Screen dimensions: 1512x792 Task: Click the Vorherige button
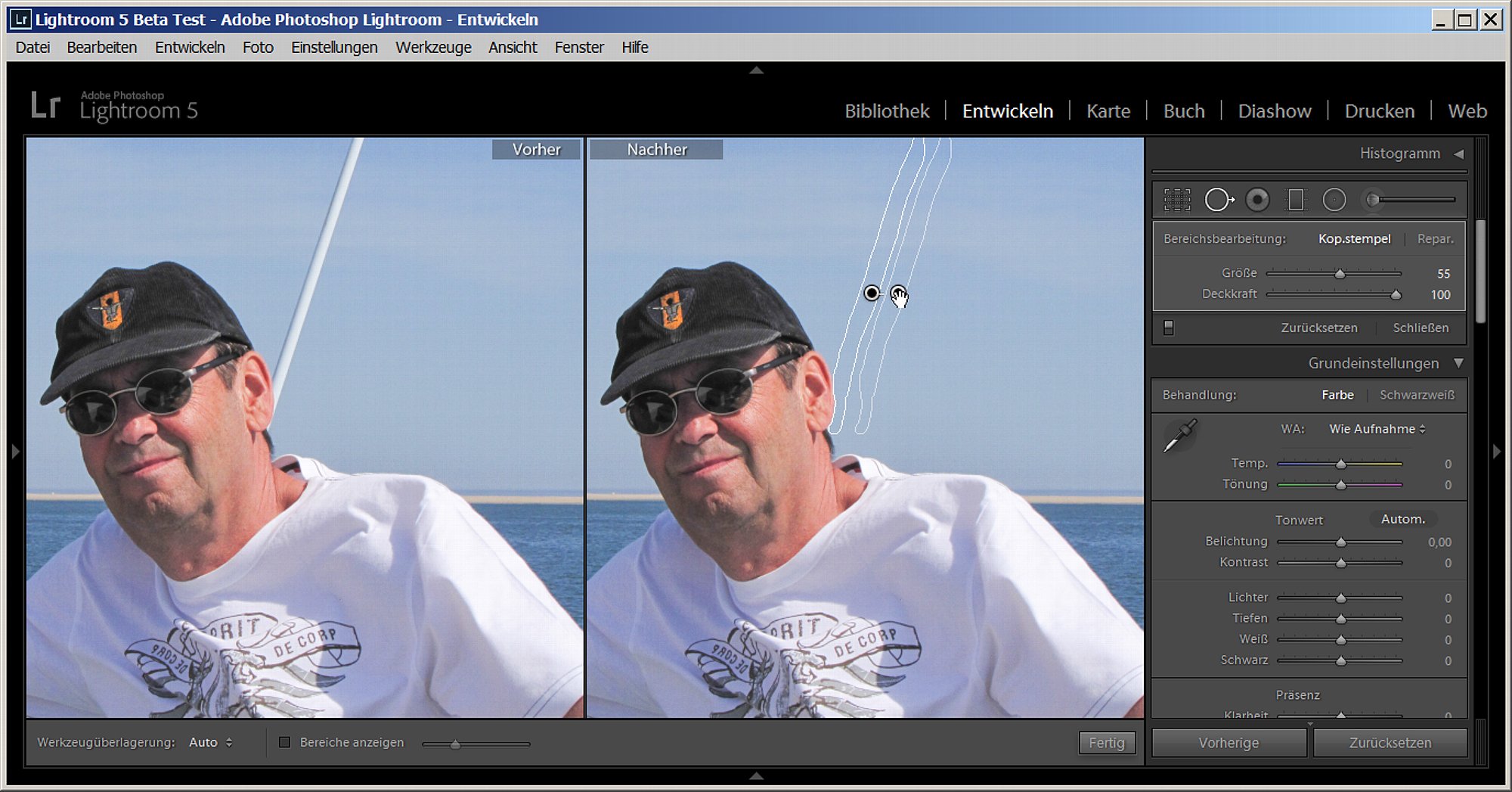(x=1228, y=743)
